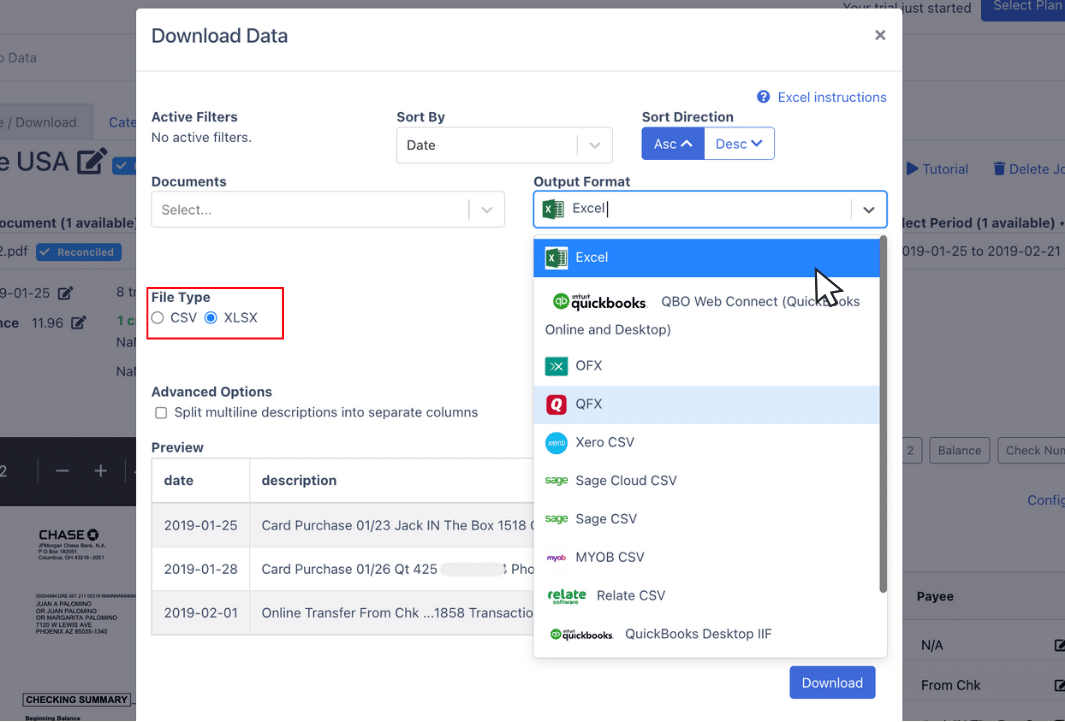Click preview date cell 2019-01-25
Viewport: 1065px width, 722px height.
200,525
